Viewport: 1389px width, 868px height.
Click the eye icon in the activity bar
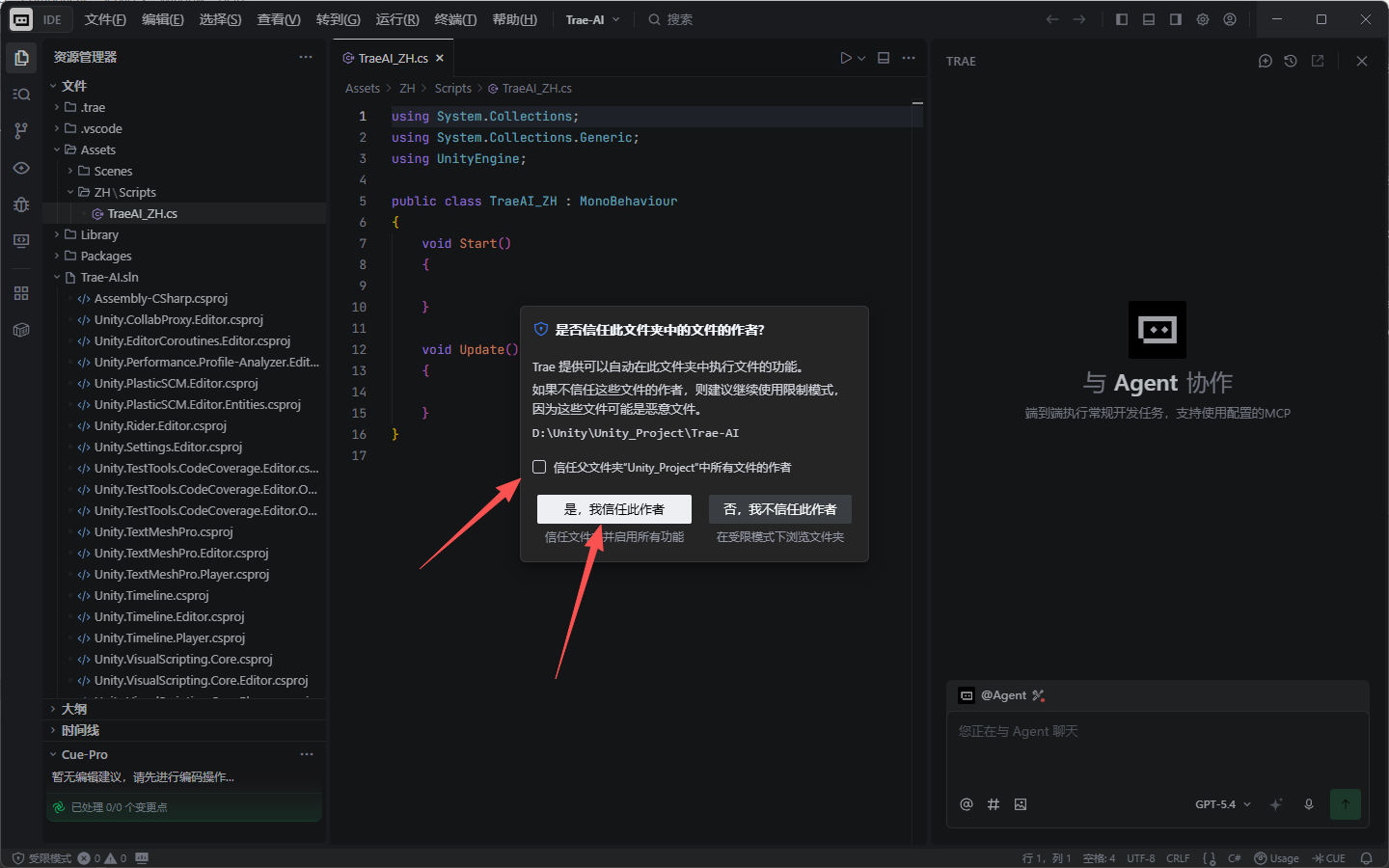(21, 168)
